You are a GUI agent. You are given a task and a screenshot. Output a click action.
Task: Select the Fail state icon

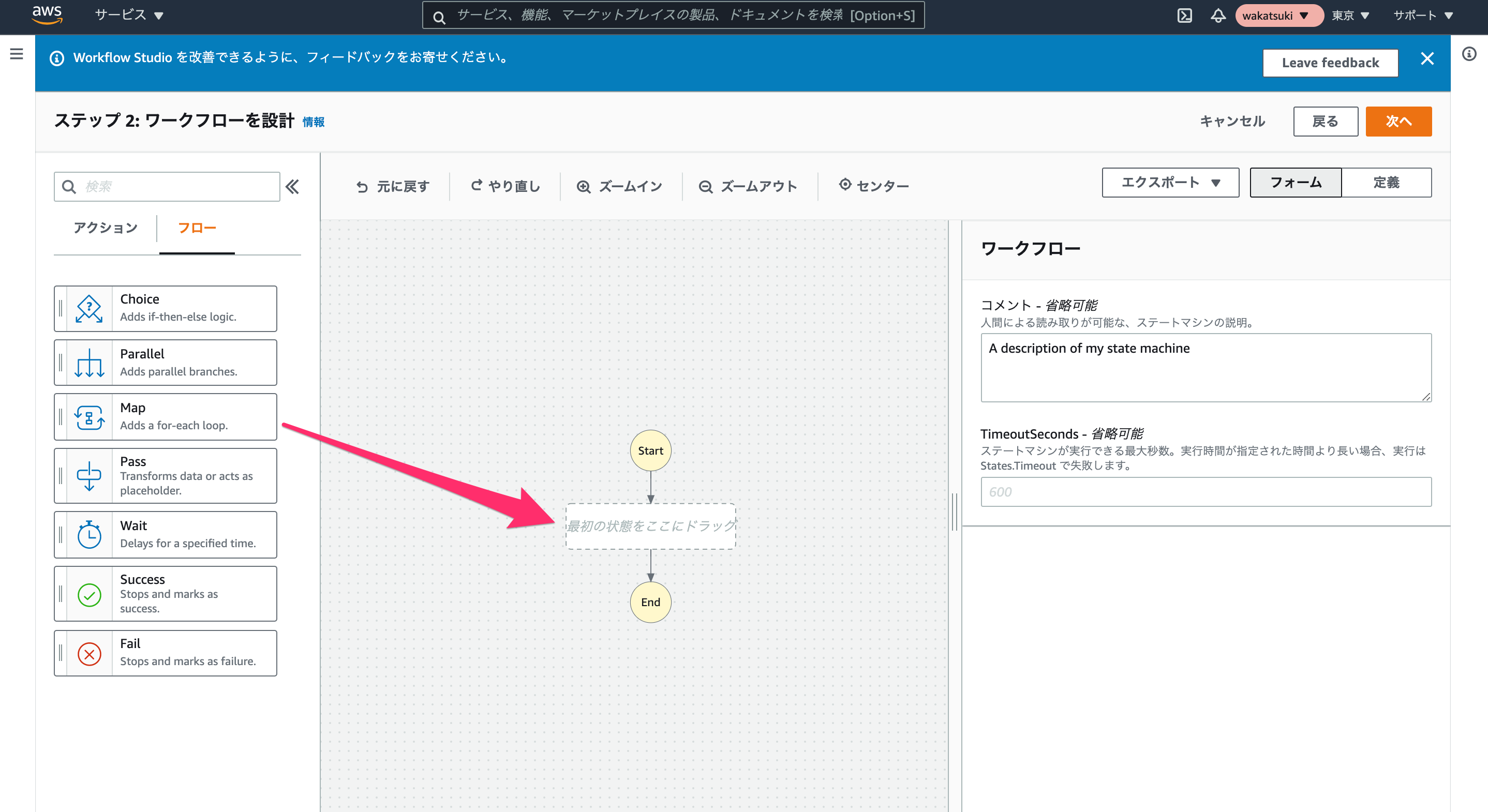(x=89, y=654)
